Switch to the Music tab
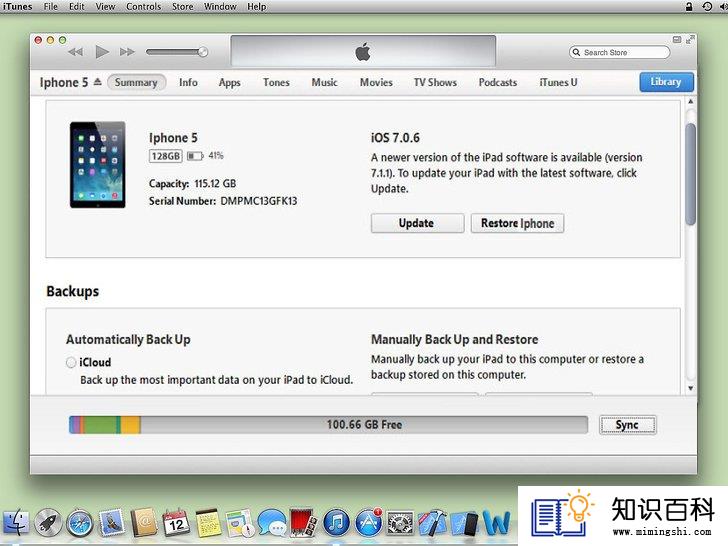The image size is (728, 546). click(x=324, y=82)
